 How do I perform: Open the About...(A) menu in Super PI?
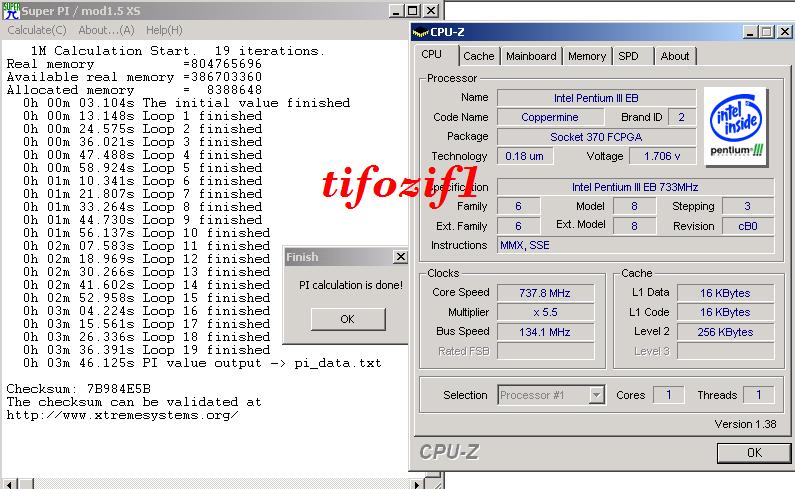(x=106, y=30)
